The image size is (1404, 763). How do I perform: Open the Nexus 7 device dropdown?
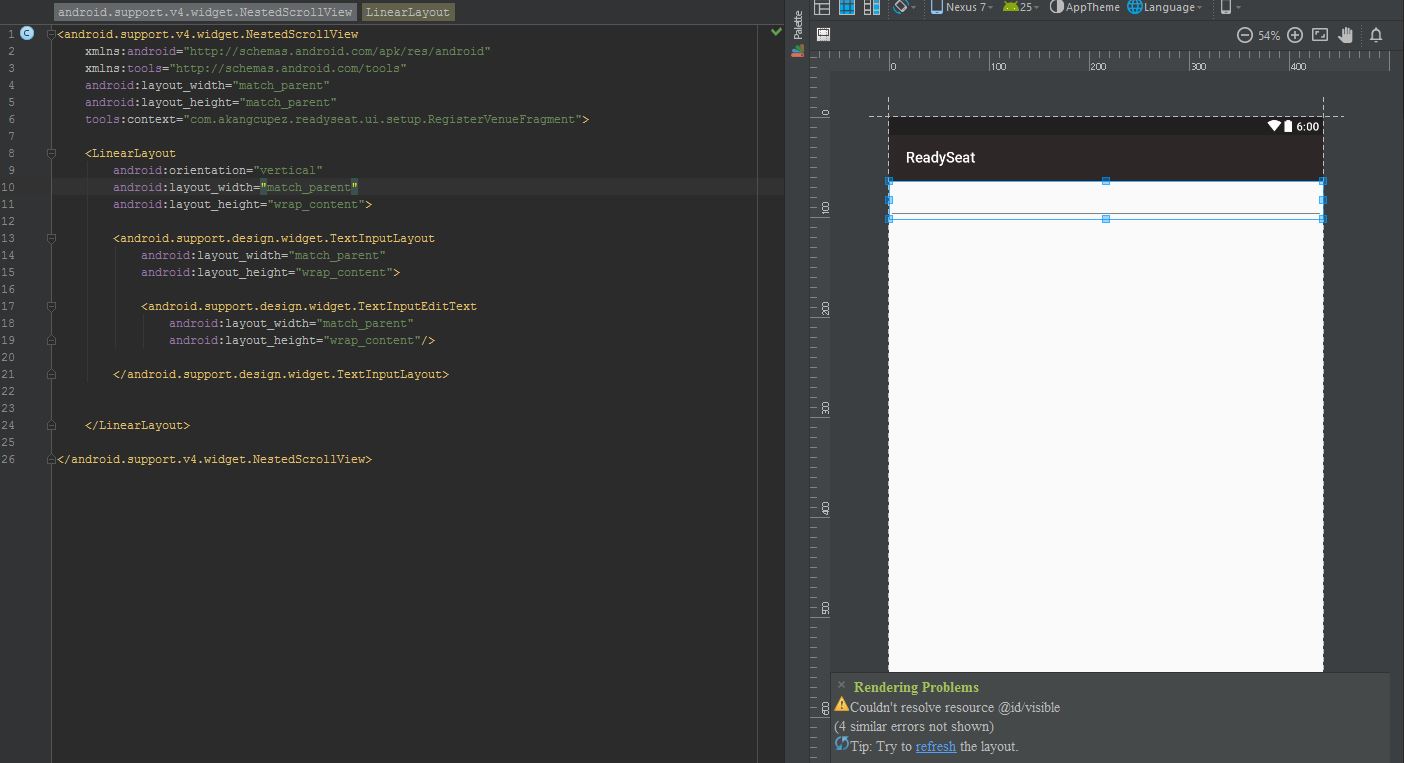962,7
